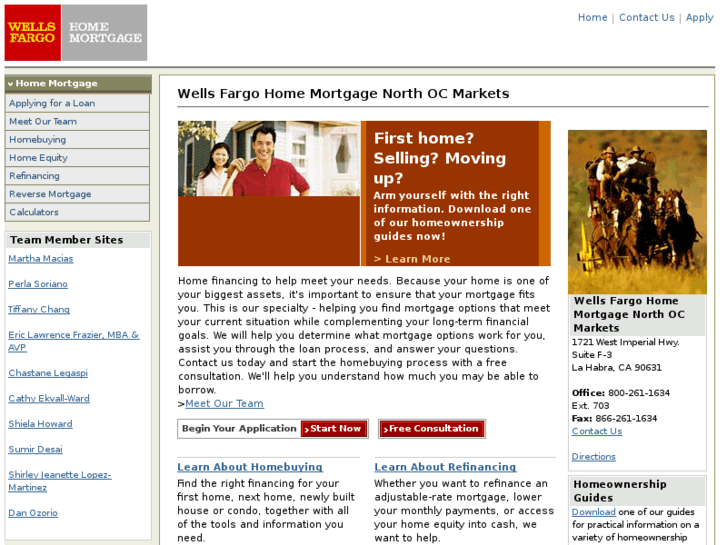
Task: Visit Shiela Howard team site
Action: pyautogui.click(x=40, y=424)
